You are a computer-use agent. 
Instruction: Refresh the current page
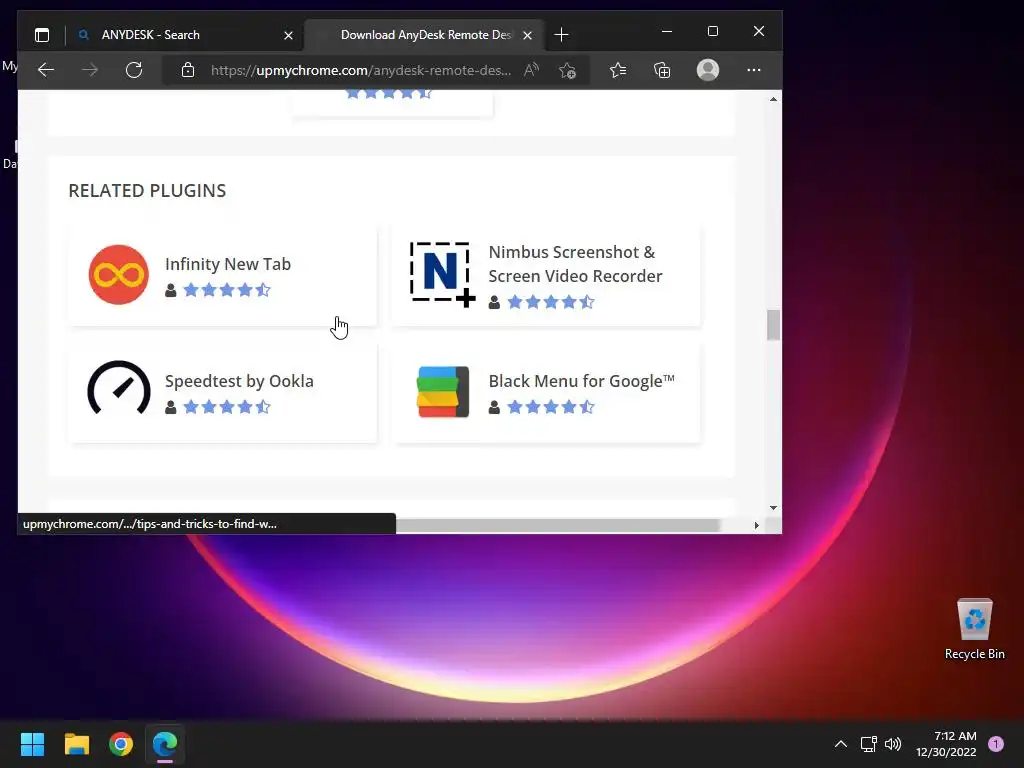(134, 70)
